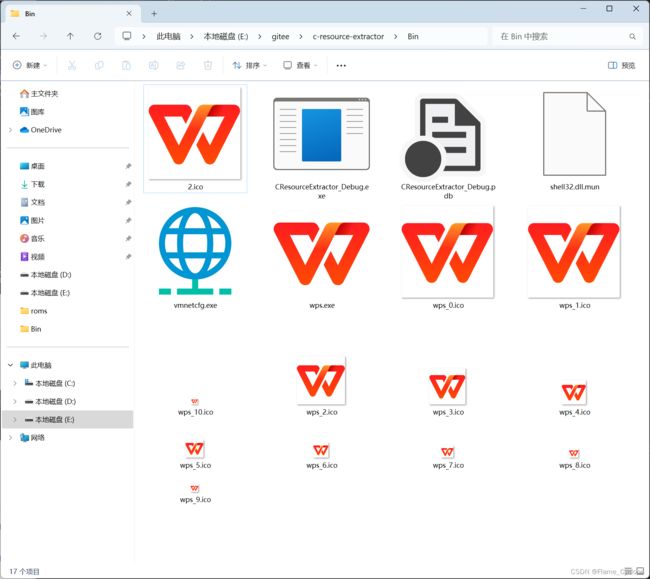650x579 pixels.
Task: Click the search box for Bin
Action: click(x=566, y=36)
